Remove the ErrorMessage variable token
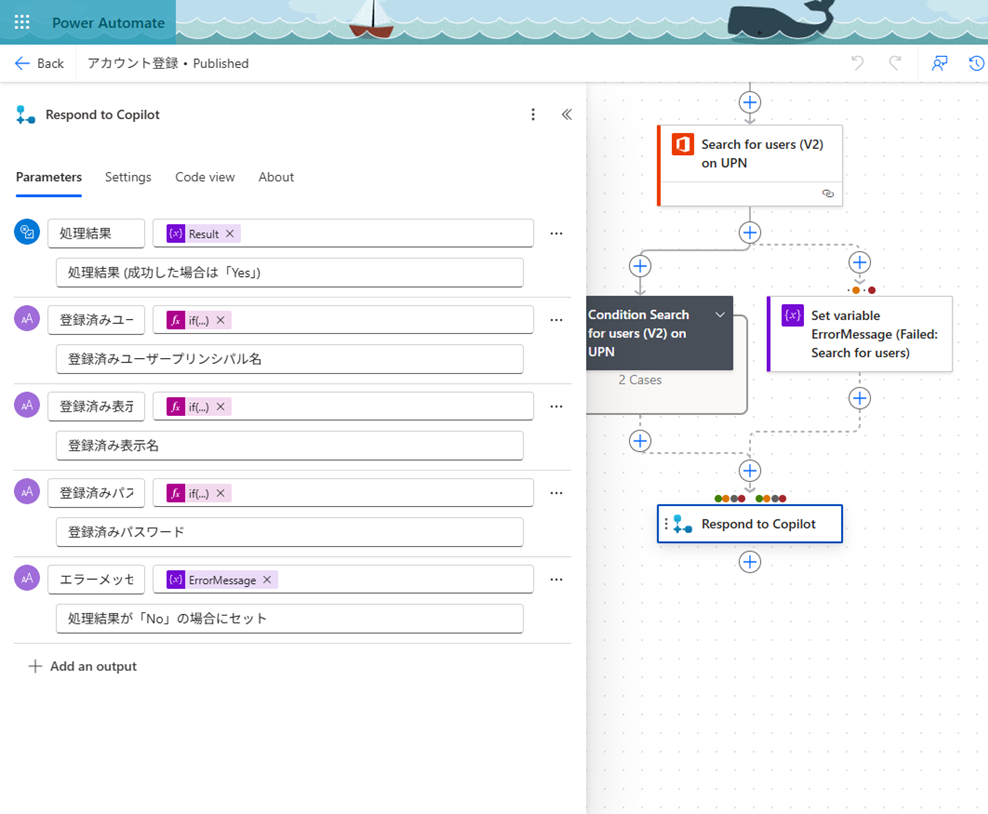Screen dimensions: 988x814 click(267, 580)
